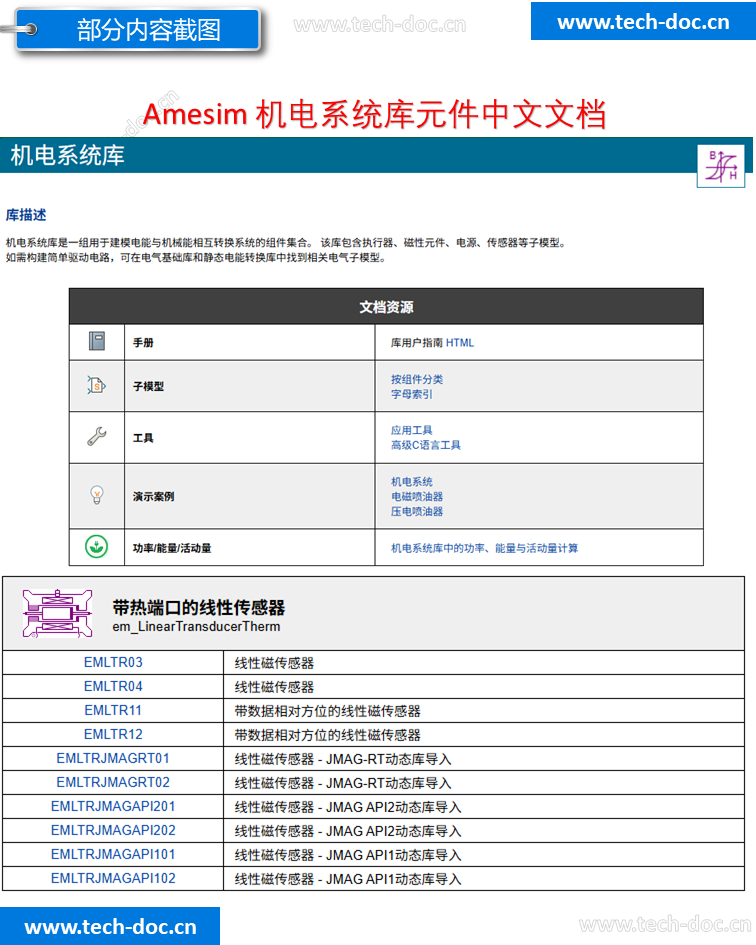Click 线性磁传感器 description in the EMLTR03 row
This screenshot has width=756, height=945.
click(x=274, y=663)
